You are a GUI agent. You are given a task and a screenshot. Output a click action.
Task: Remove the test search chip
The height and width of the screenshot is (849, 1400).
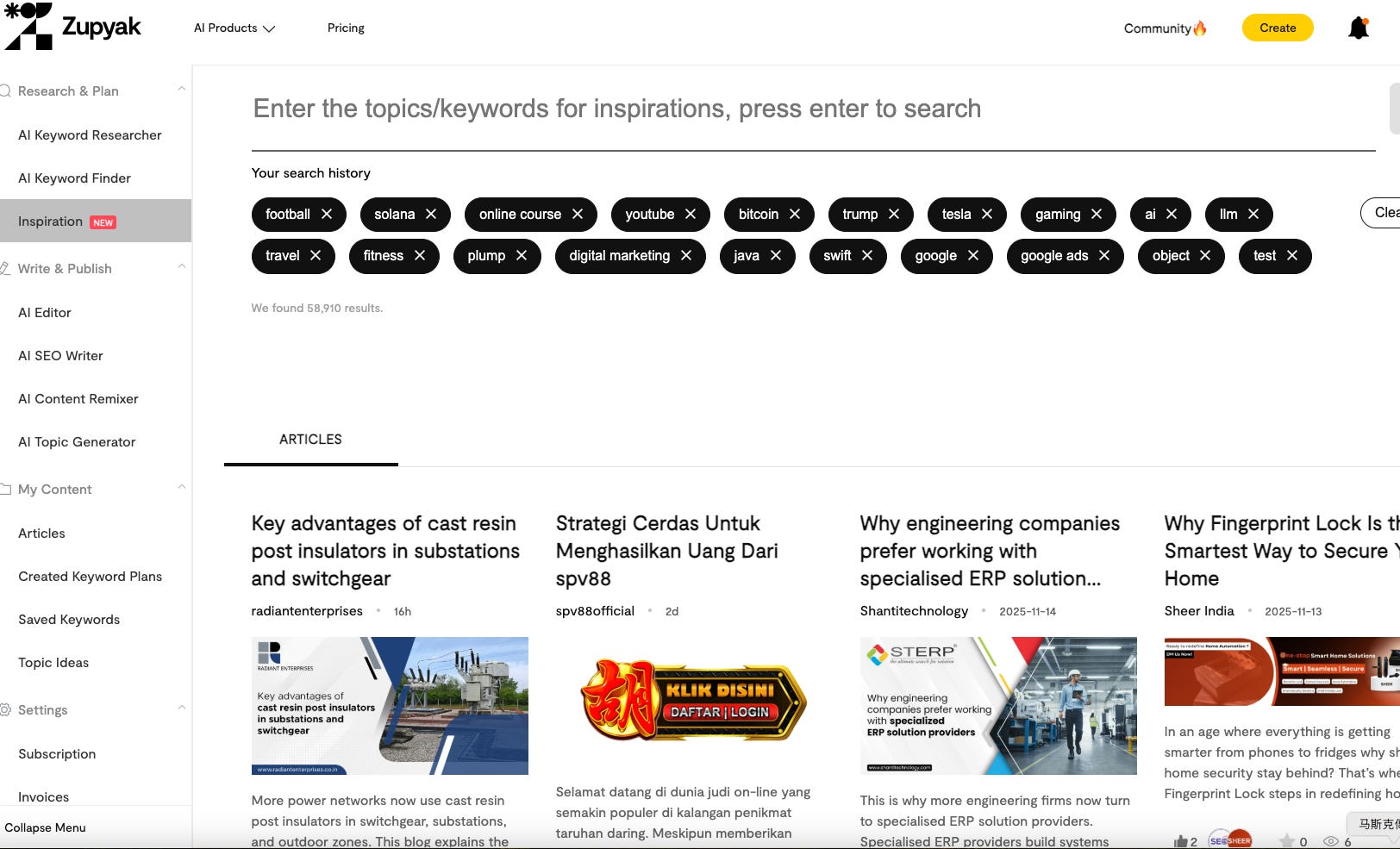pyautogui.click(x=1292, y=255)
